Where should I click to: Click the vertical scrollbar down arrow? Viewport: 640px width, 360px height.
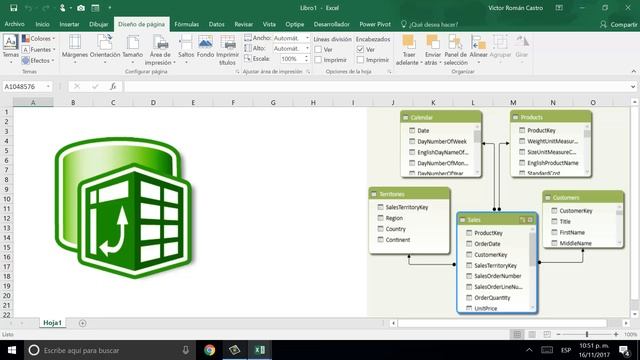635,314
